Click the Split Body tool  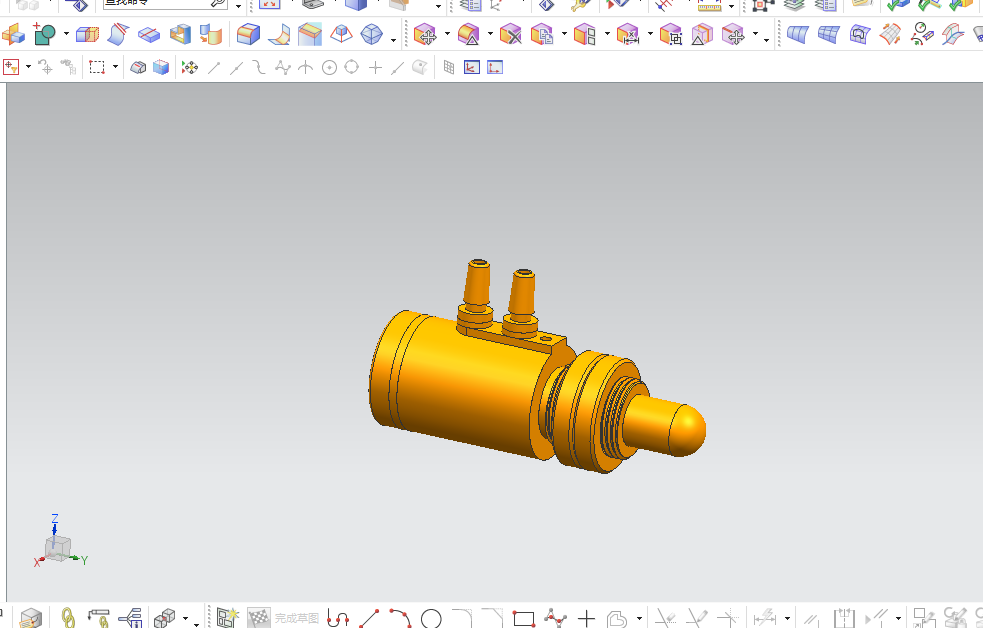(149, 34)
